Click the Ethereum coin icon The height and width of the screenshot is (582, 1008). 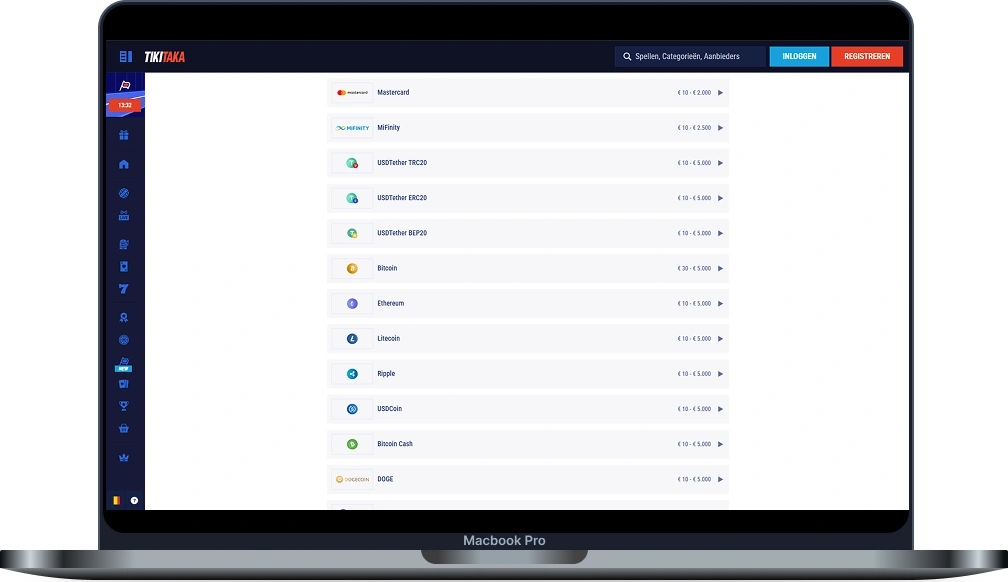[x=352, y=304]
